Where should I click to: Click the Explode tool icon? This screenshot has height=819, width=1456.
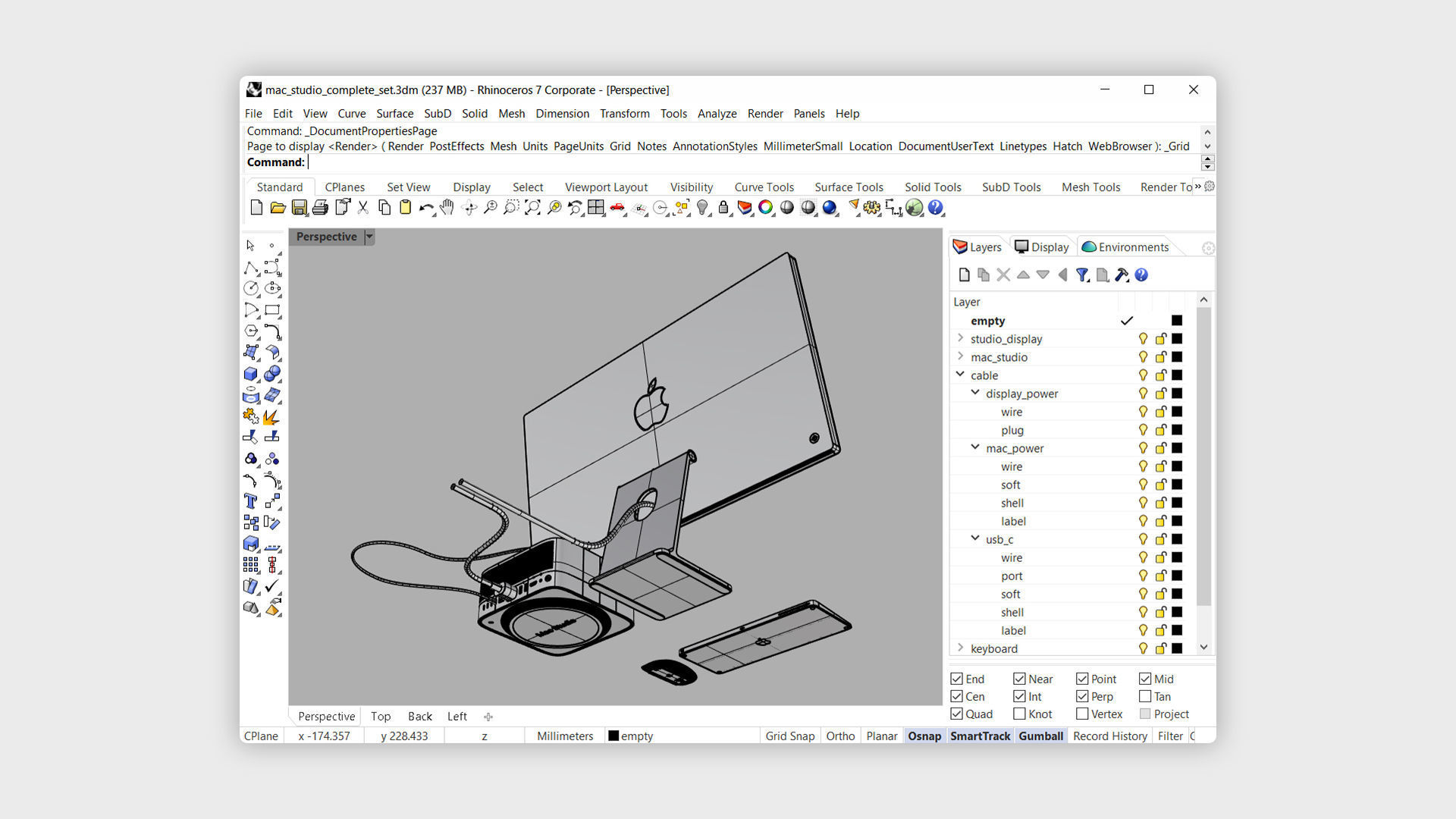272,416
